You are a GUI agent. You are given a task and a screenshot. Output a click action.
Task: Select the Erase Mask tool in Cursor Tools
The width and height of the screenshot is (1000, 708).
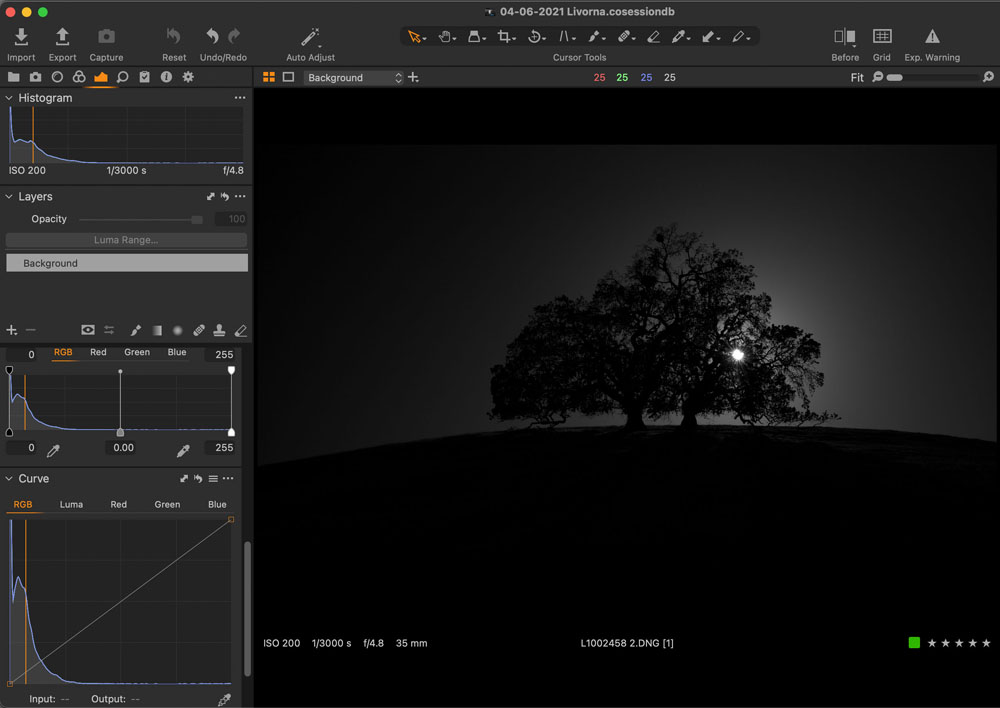[x=653, y=37]
